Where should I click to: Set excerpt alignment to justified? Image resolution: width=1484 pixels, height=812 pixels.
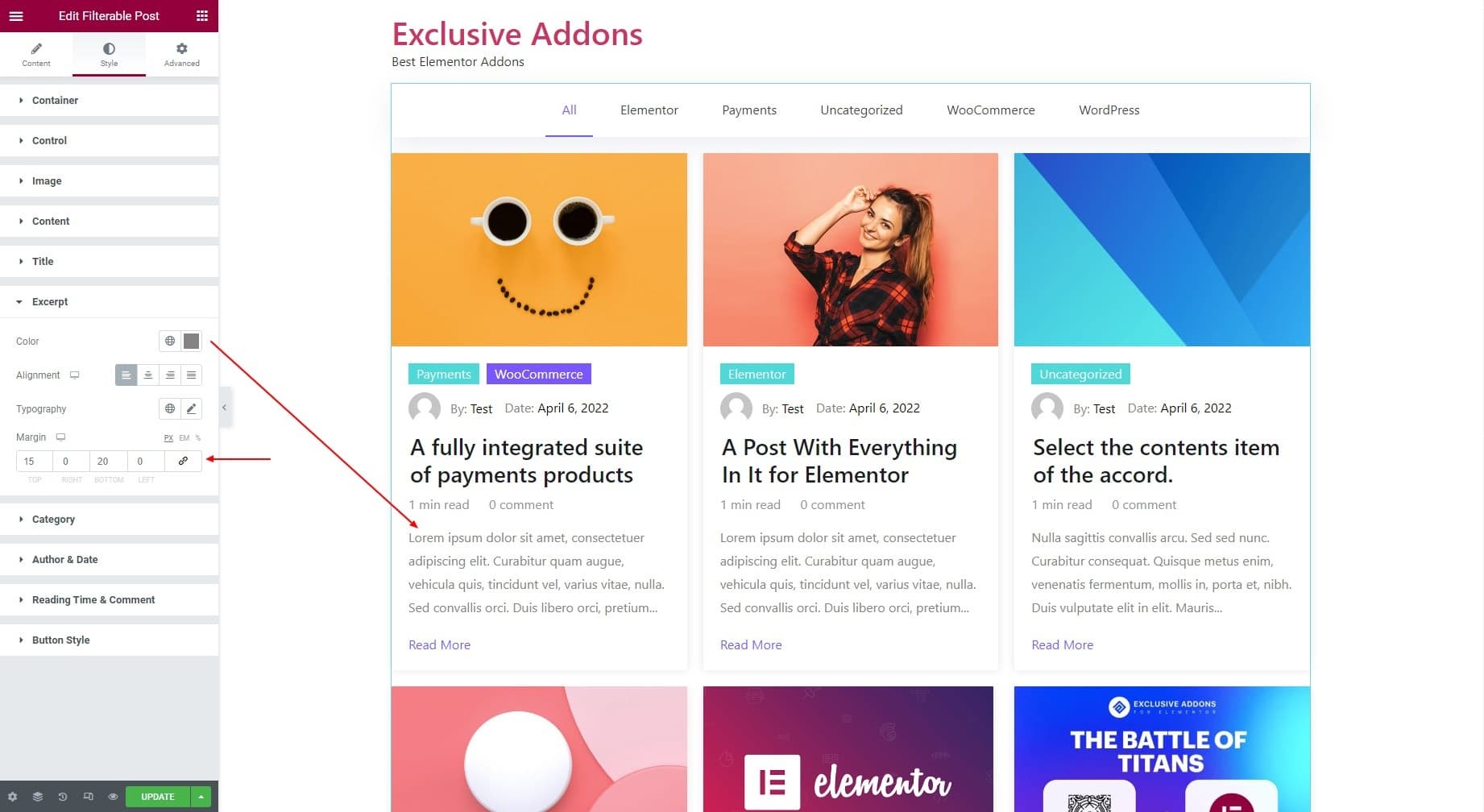pos(191,375)
